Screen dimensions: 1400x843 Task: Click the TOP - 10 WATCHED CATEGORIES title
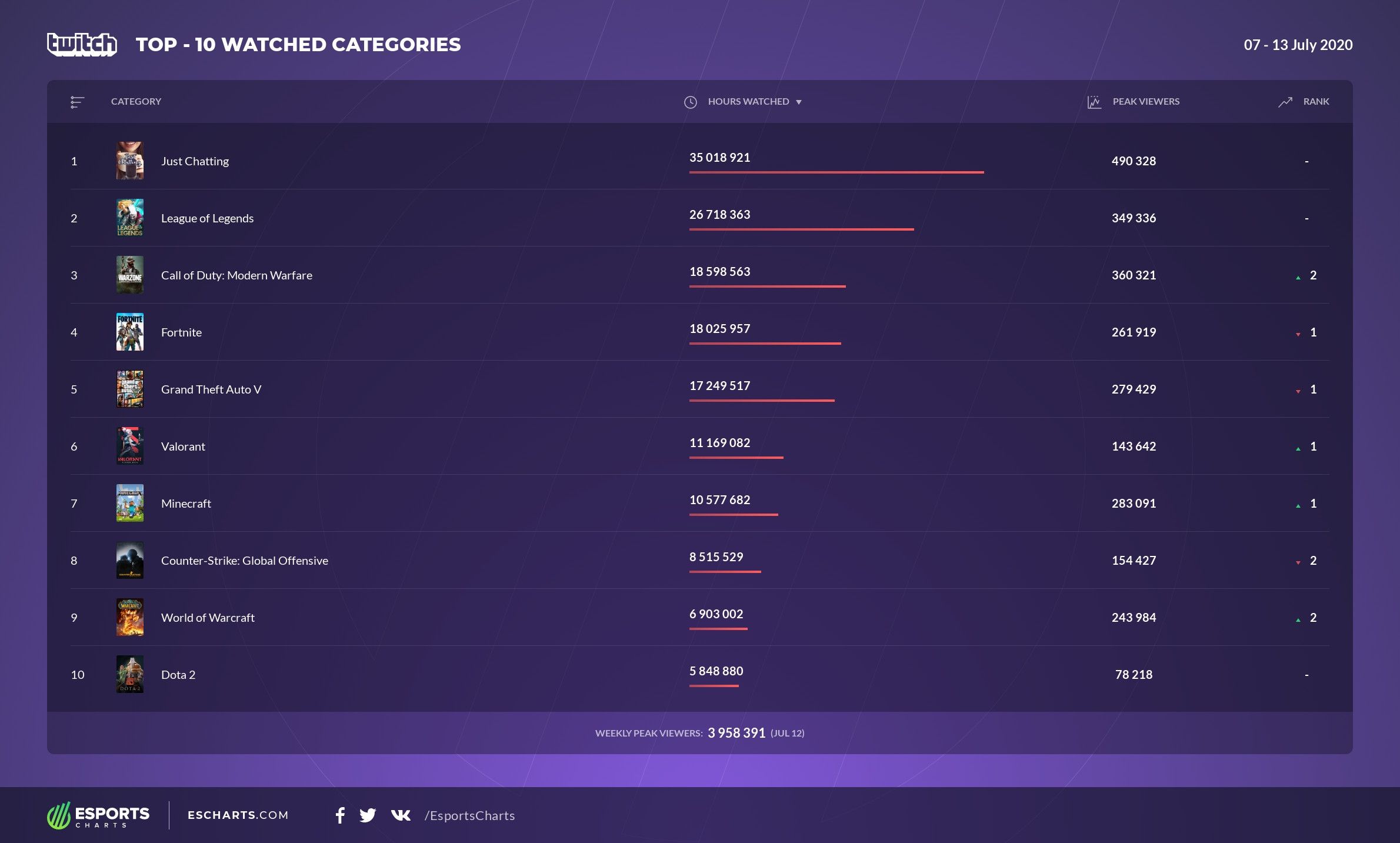click(x=298, y=45)
